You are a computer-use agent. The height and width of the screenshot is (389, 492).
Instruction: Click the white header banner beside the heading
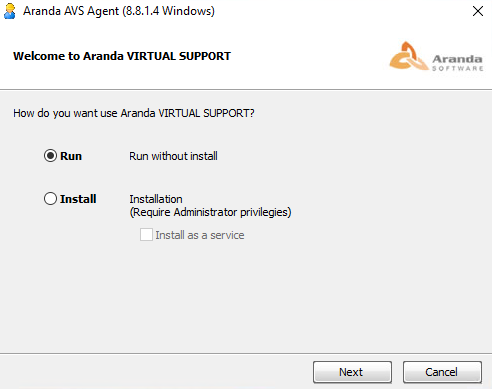(x=308, y=56)
